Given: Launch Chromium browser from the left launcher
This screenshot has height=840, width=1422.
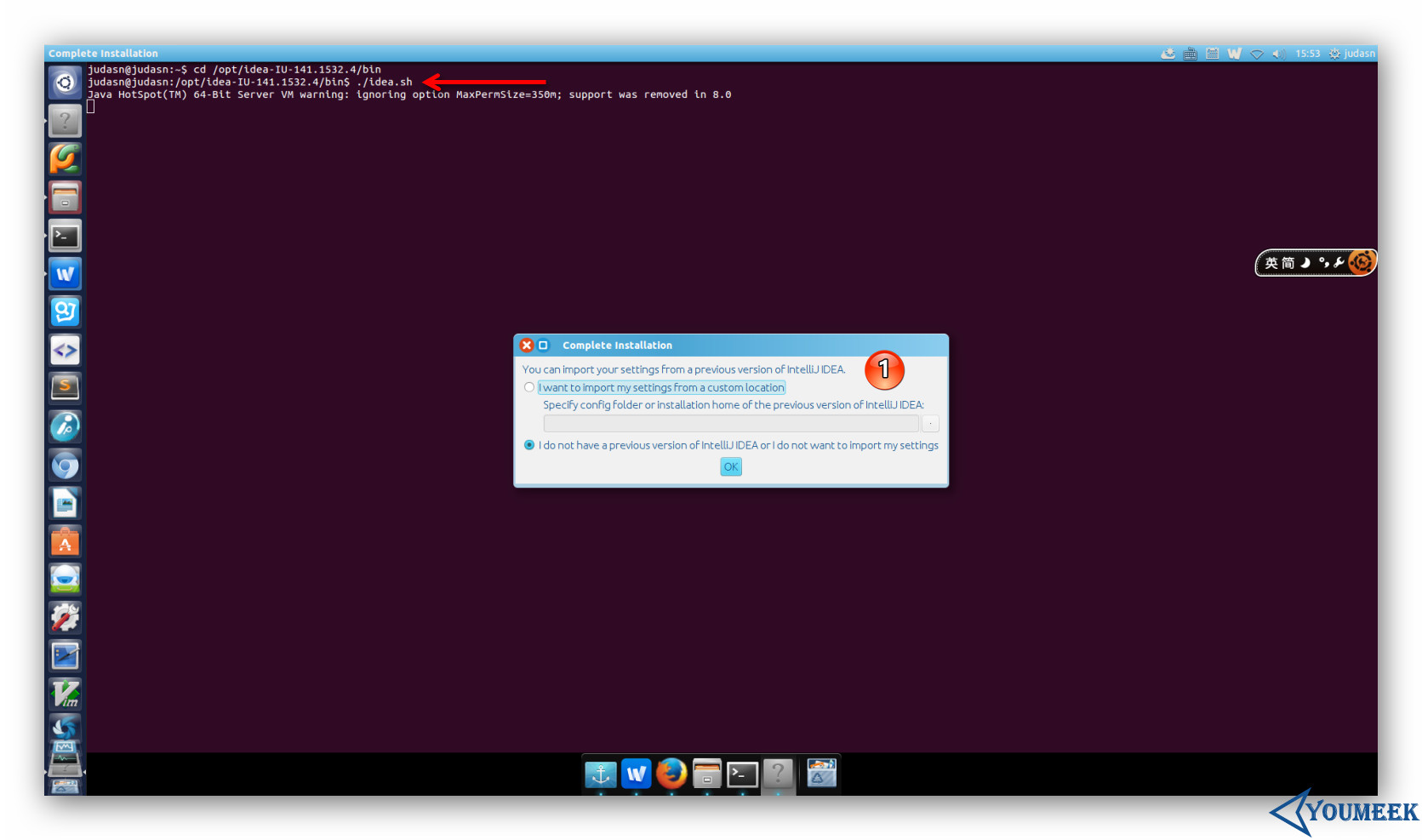Looking at the screenshot, I should coord(65,465).
